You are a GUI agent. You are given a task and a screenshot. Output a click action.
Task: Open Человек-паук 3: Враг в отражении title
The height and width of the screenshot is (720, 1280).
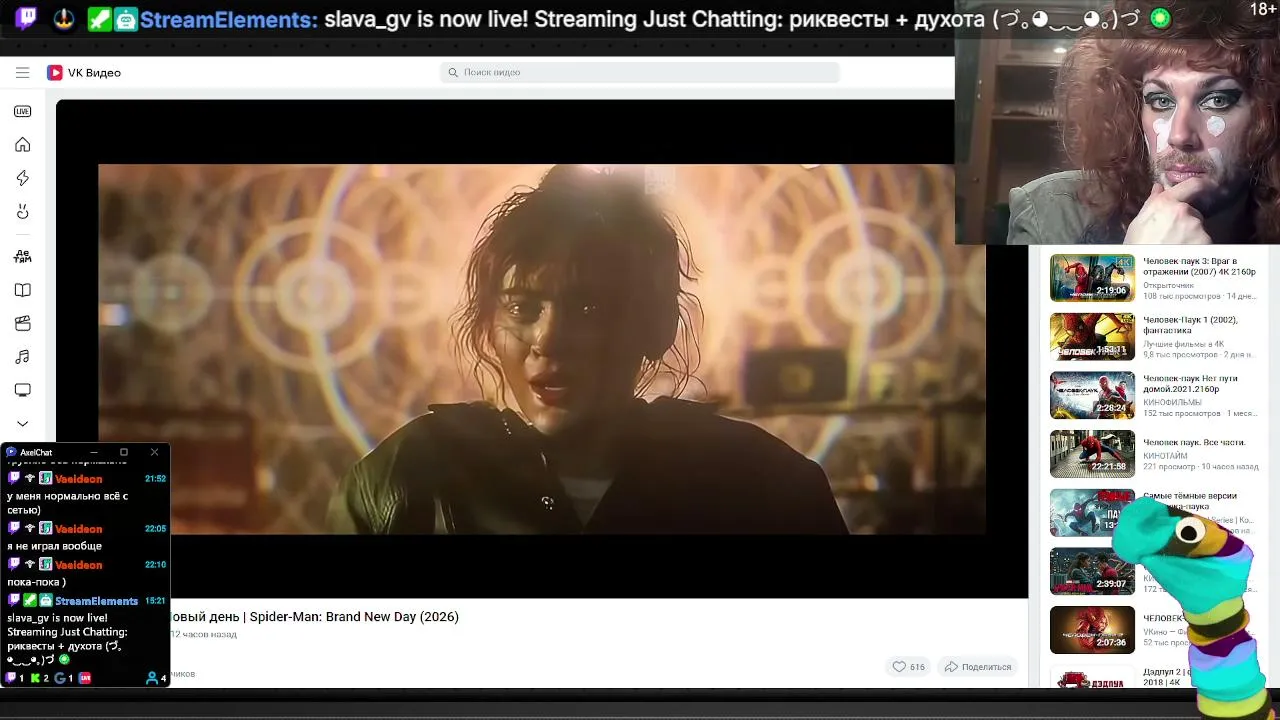click(1199, 266)
